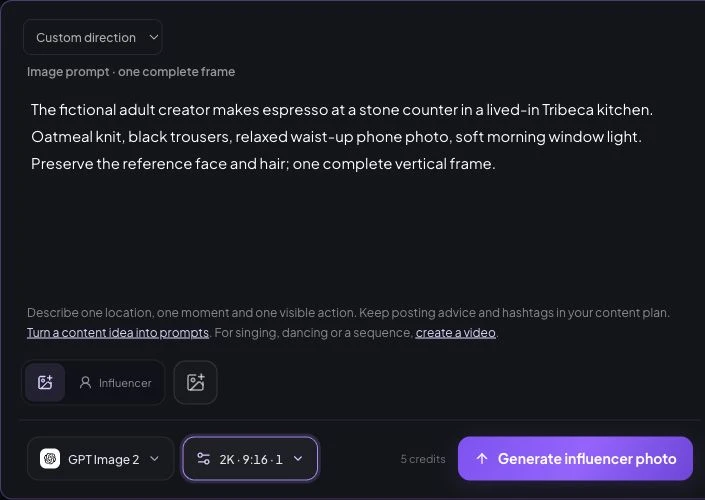705x500 pixels.
Task: Click the OpenAI logo in the model selector
Action: (x=50, y=459)
